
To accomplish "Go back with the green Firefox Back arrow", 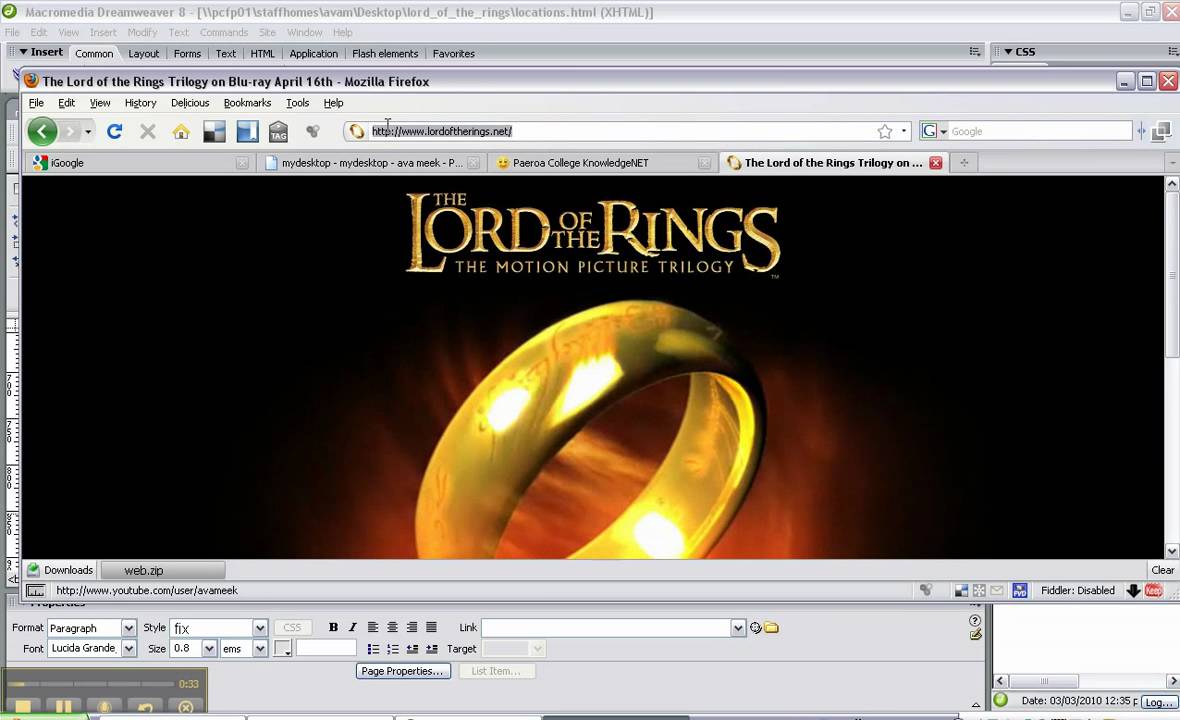I will click(42, 132).
